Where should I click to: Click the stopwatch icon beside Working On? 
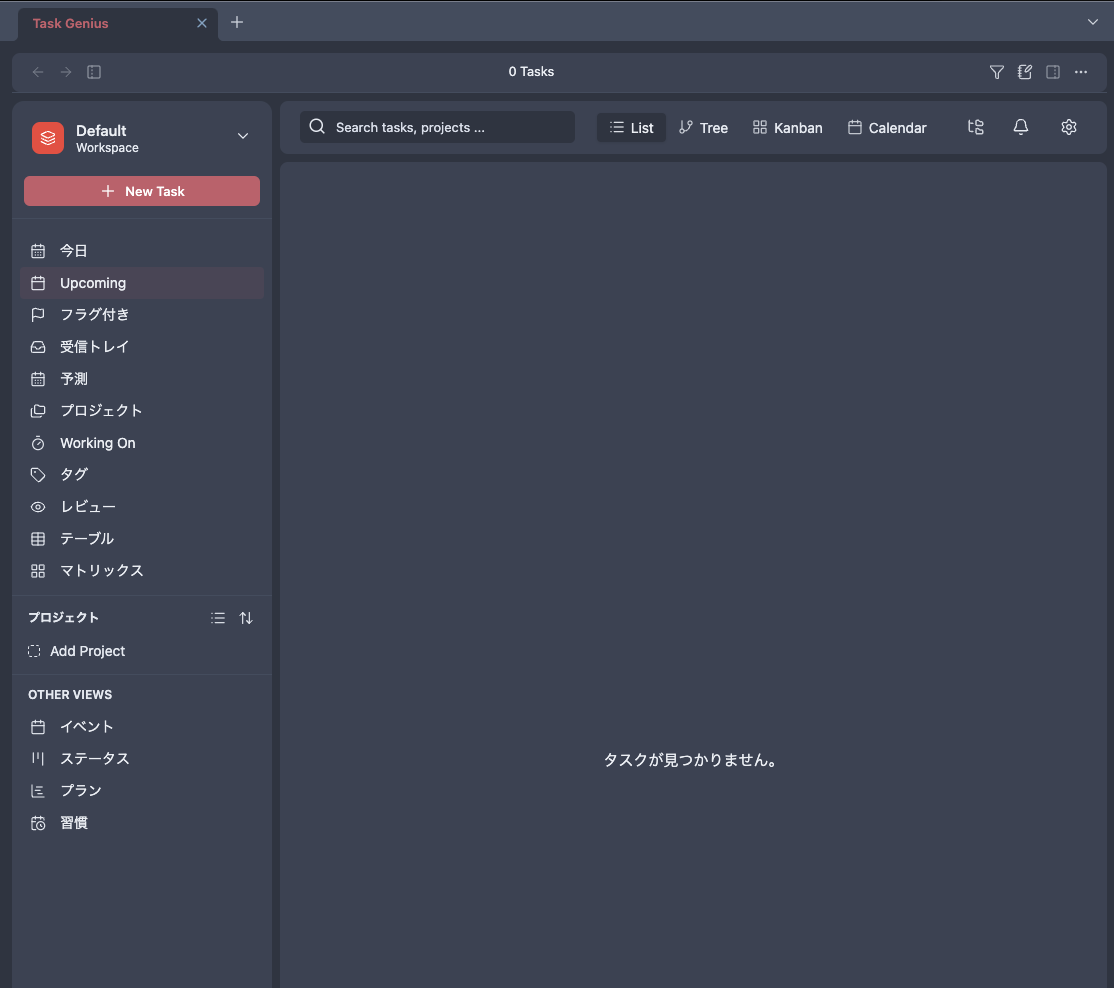point(38,443)
